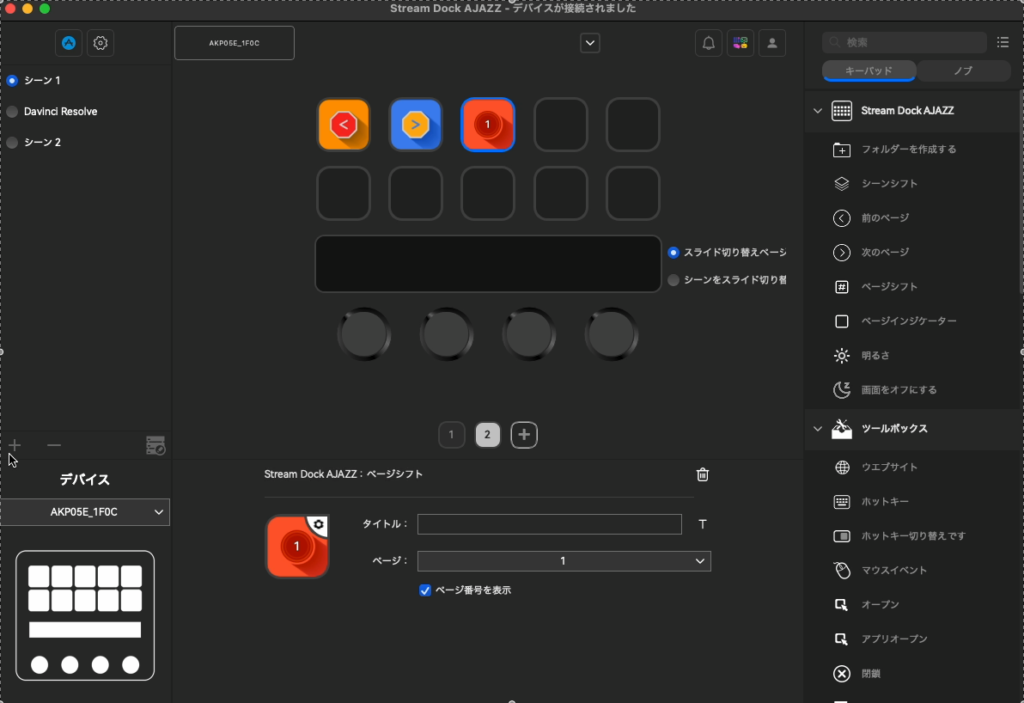
Task: Go to page 1 button
Action: (451, 434)
